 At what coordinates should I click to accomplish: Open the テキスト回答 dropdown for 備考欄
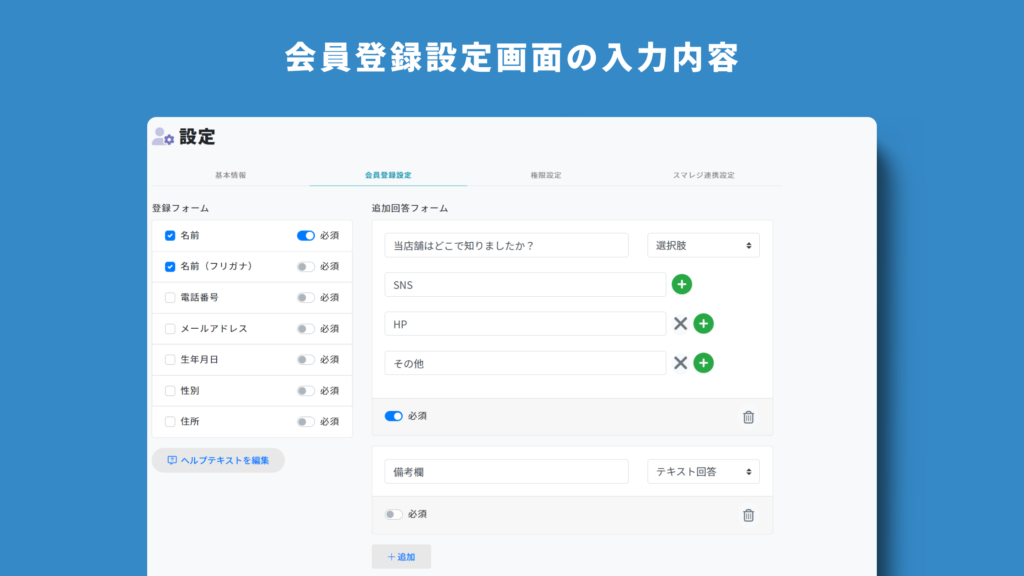click(x=703, y=471)
